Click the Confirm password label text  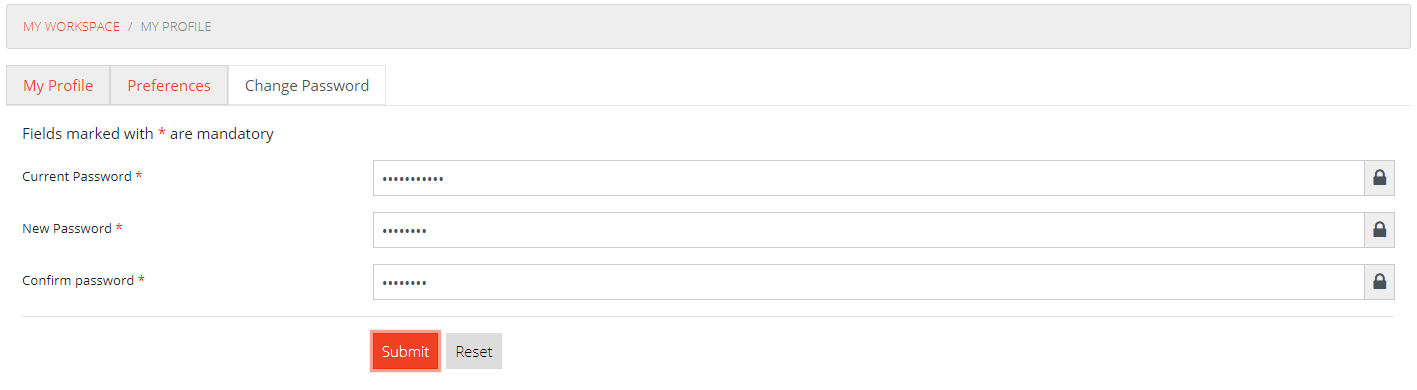click(x=78, y=281)
